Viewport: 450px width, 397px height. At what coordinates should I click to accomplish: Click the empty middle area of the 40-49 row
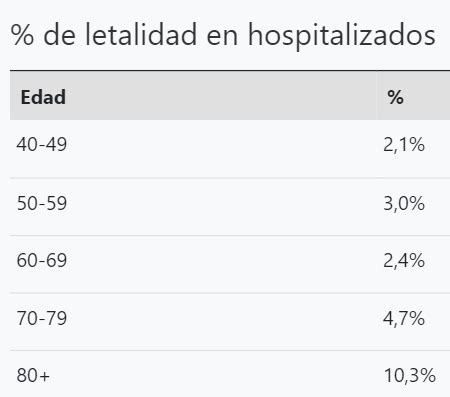222,148
